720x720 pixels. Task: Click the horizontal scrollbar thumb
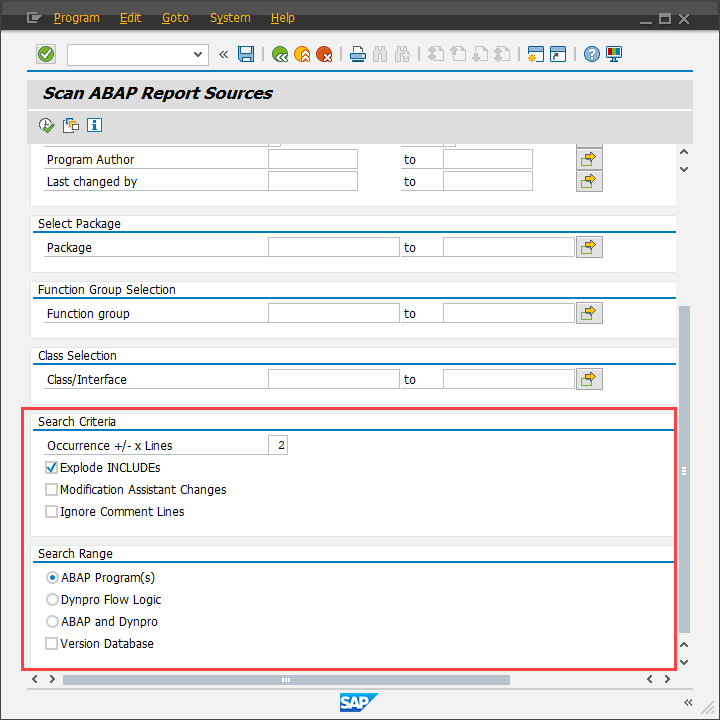coord(286,680)
